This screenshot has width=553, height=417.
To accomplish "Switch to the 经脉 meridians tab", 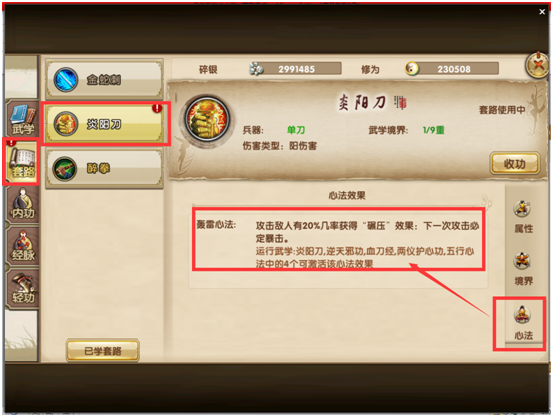I will pyautogui.click(x=23, y=246).
